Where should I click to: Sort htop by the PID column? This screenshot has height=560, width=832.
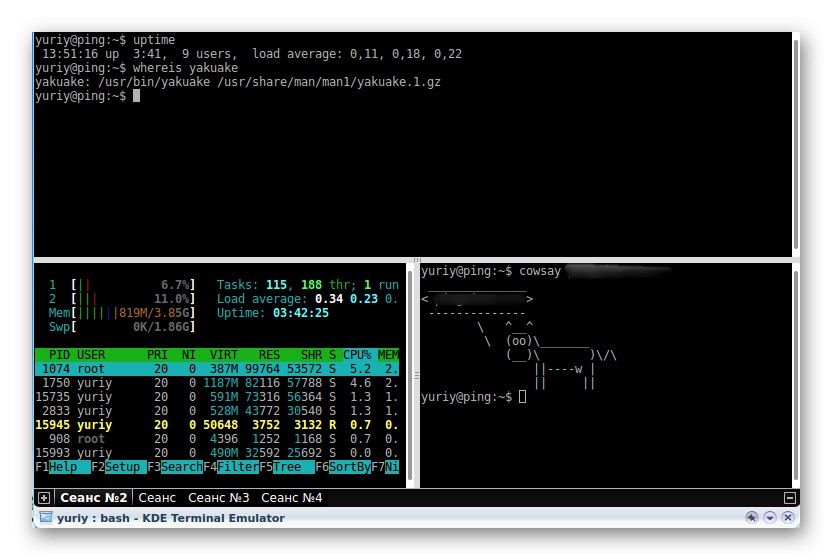pos(59,355)
